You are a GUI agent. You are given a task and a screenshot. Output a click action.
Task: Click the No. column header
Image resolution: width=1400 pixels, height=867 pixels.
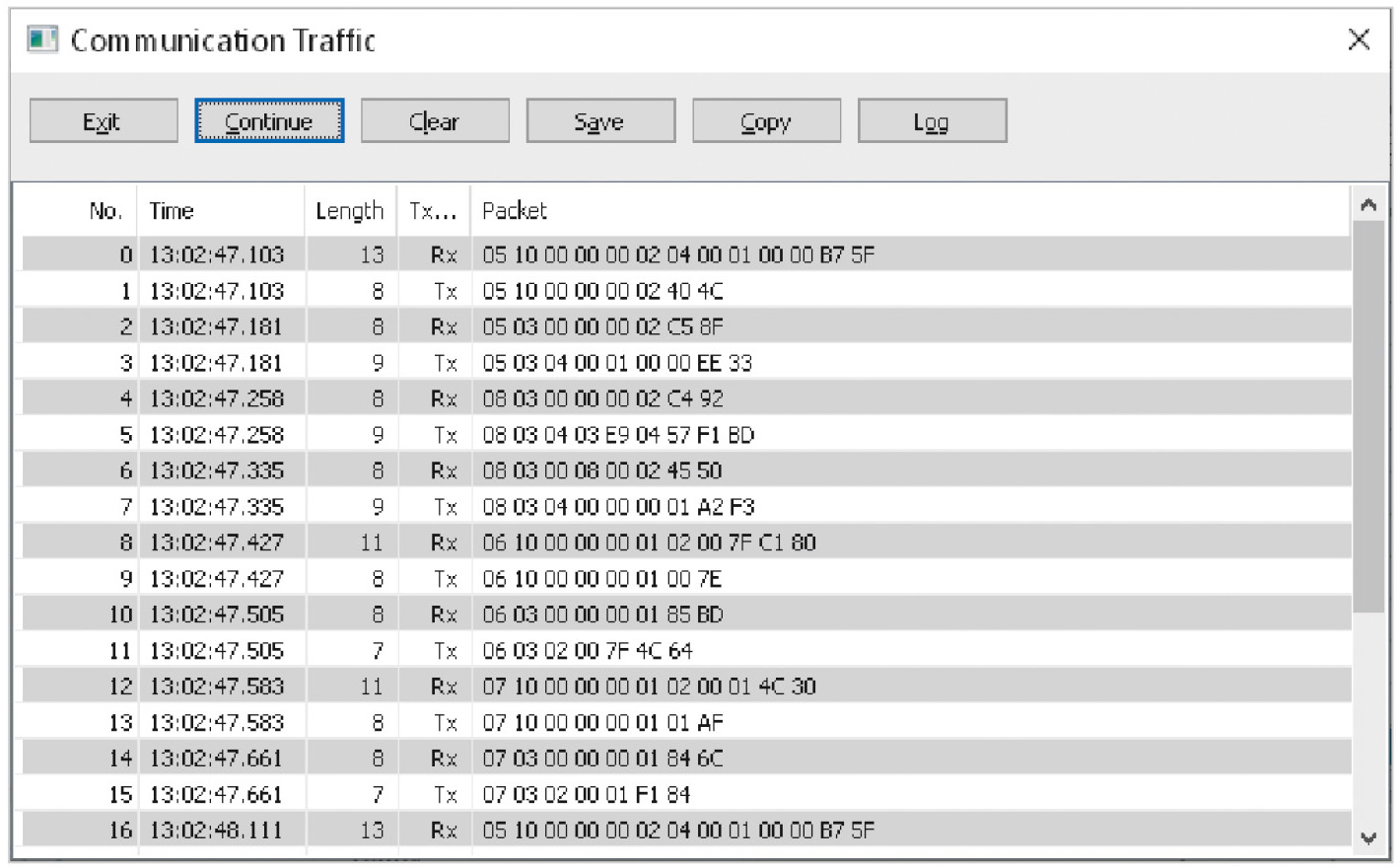click(x=105, y=211)
